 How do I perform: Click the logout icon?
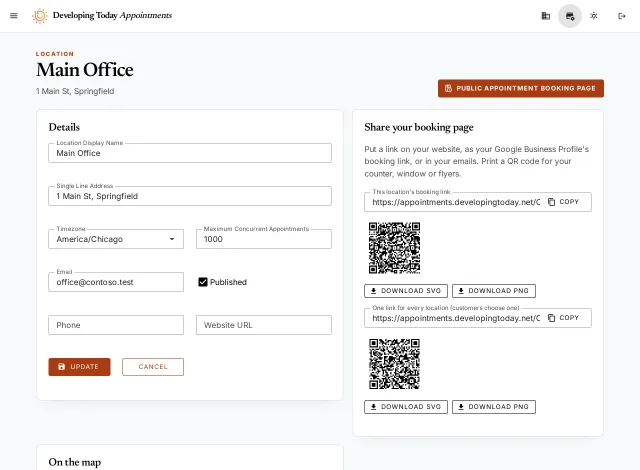(x=622, y=16)
